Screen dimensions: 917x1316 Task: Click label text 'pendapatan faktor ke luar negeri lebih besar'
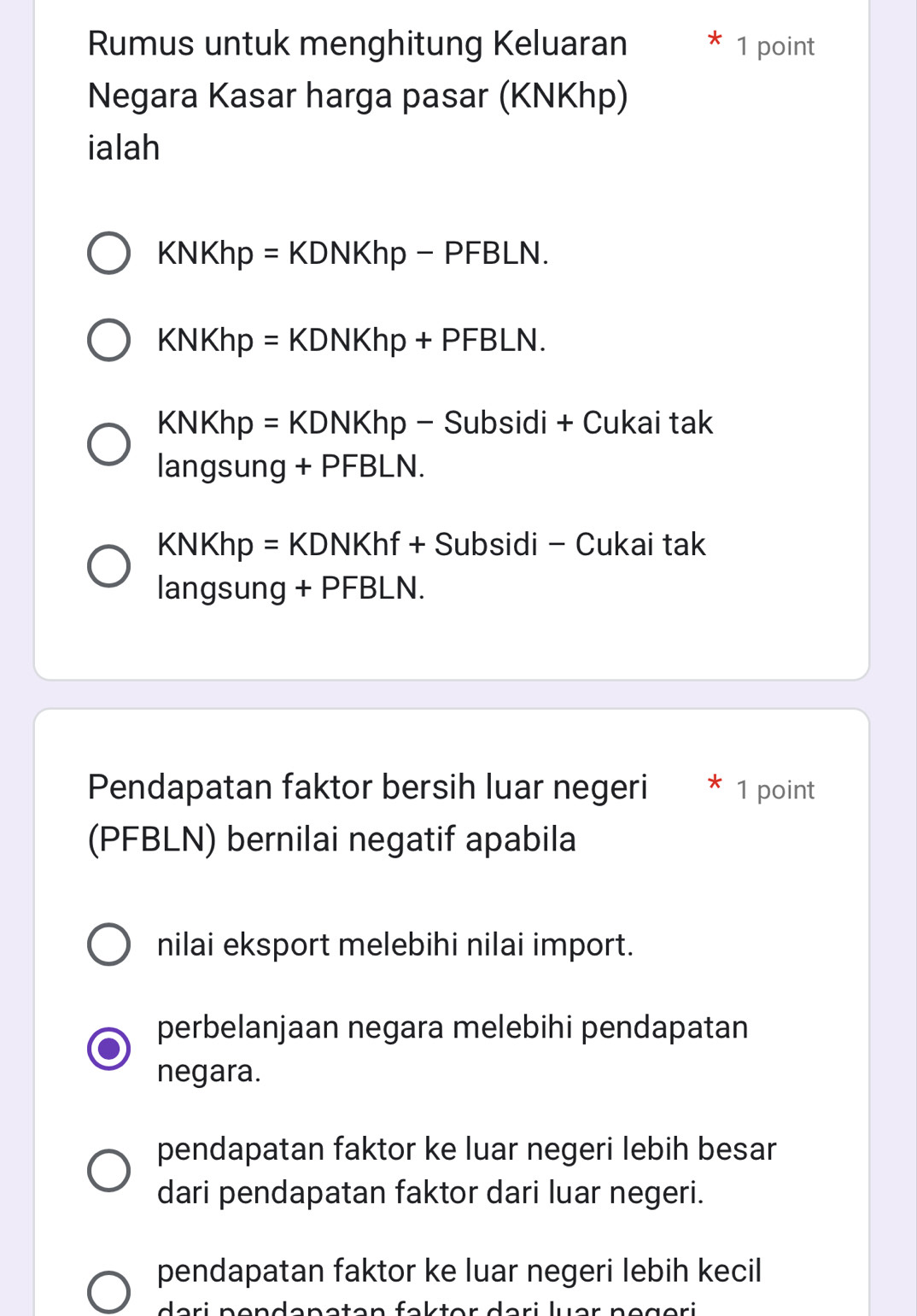pyautogui.click(x=466, y=1170)
